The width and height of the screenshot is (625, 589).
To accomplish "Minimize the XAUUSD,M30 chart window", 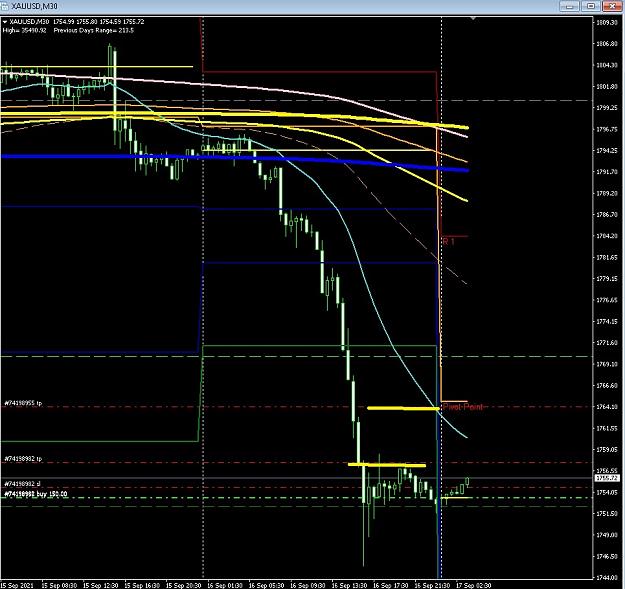I will (x=569, y=6).
